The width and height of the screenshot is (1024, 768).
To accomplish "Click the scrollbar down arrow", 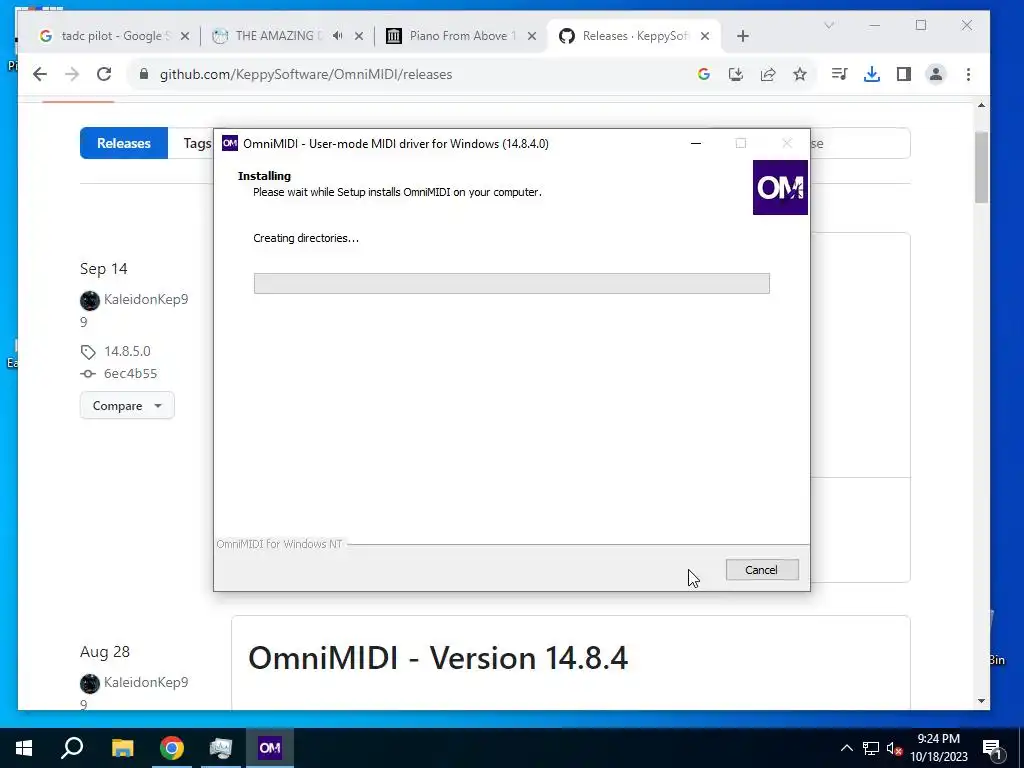I will click(982, 701).
